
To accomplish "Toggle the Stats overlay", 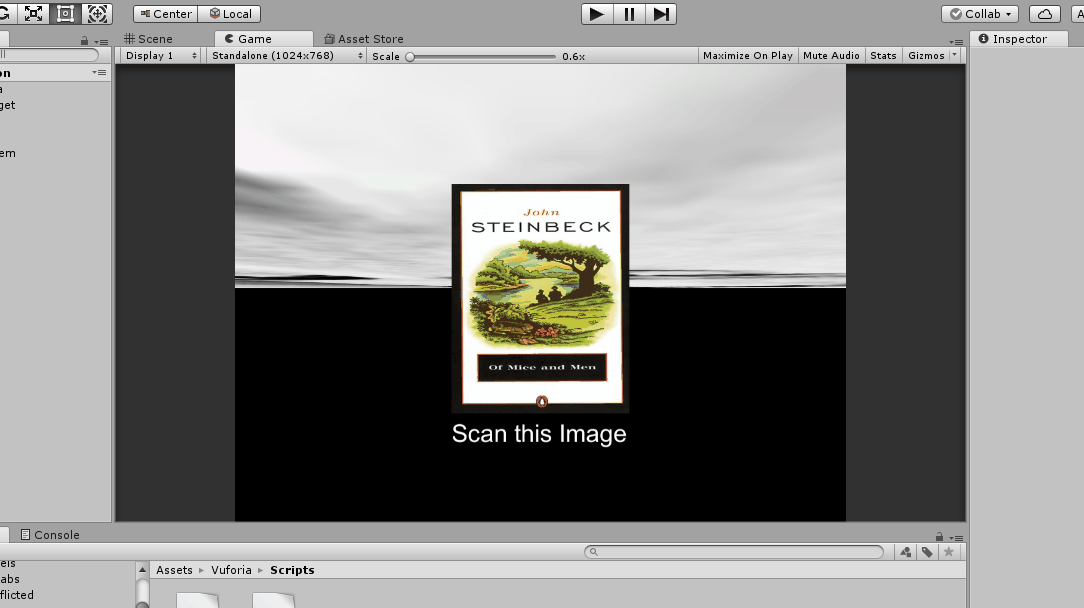I will pos(883,55).
